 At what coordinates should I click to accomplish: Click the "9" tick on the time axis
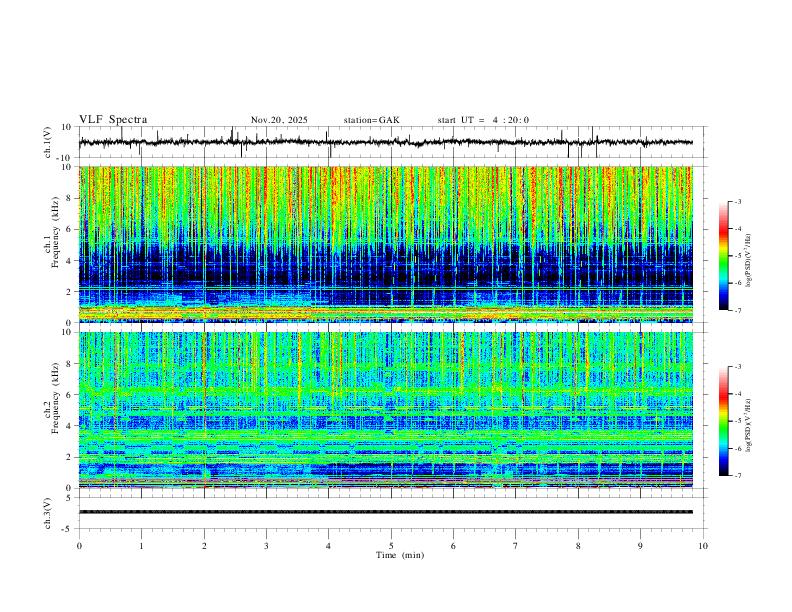tap(640, 546)
